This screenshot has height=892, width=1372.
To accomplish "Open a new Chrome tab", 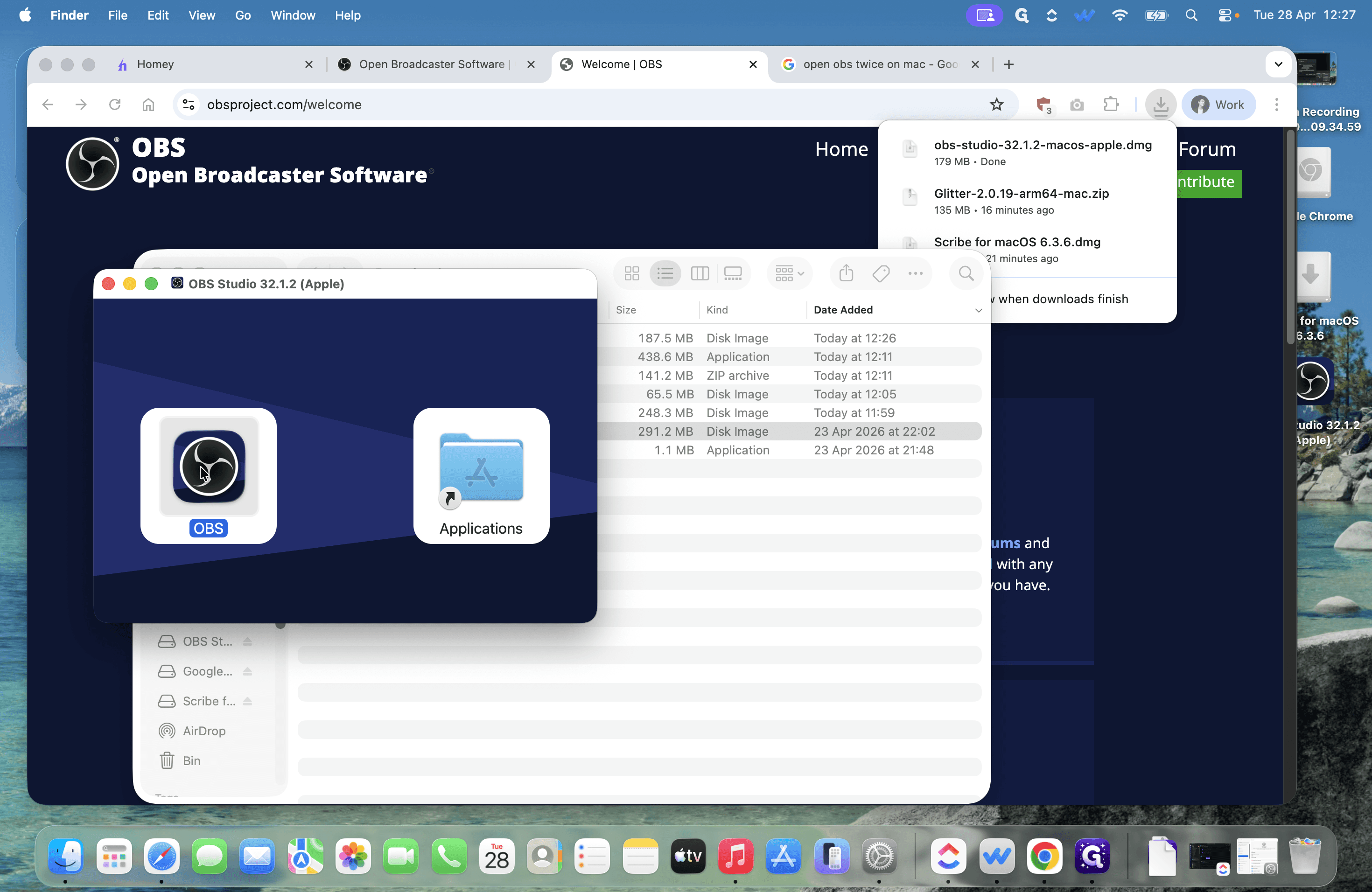I will coord(1008,64).
